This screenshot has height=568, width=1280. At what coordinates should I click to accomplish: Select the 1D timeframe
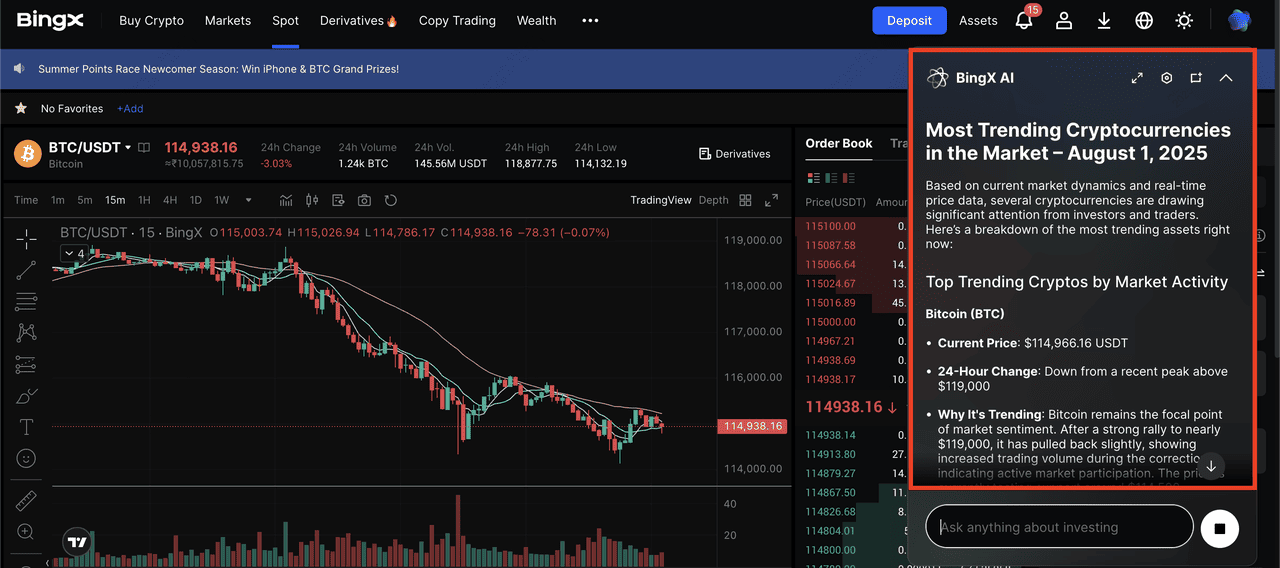point(196,200)
